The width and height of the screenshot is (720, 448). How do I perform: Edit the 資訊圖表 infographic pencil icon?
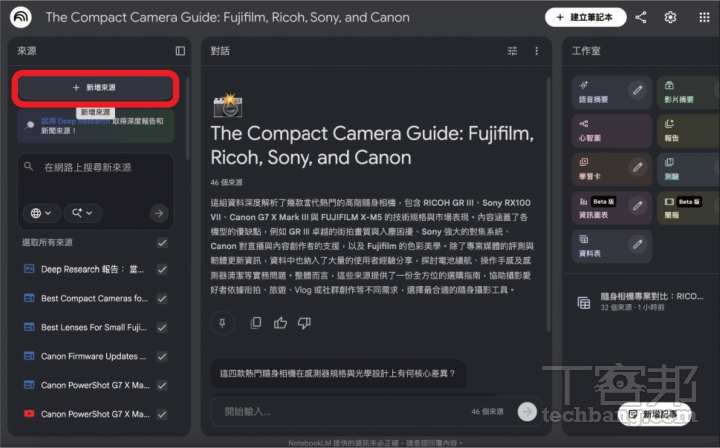(x=637, y=206)
